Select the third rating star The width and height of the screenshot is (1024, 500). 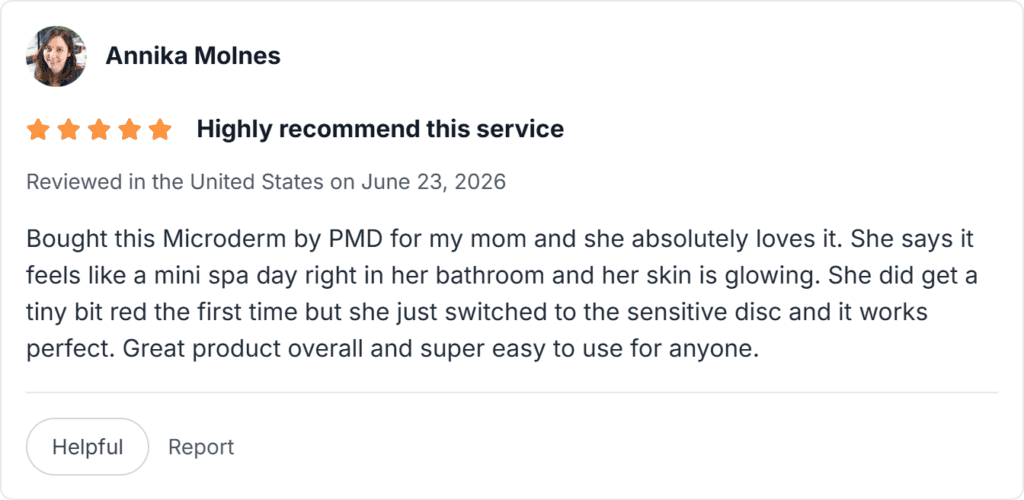point(99,129)
